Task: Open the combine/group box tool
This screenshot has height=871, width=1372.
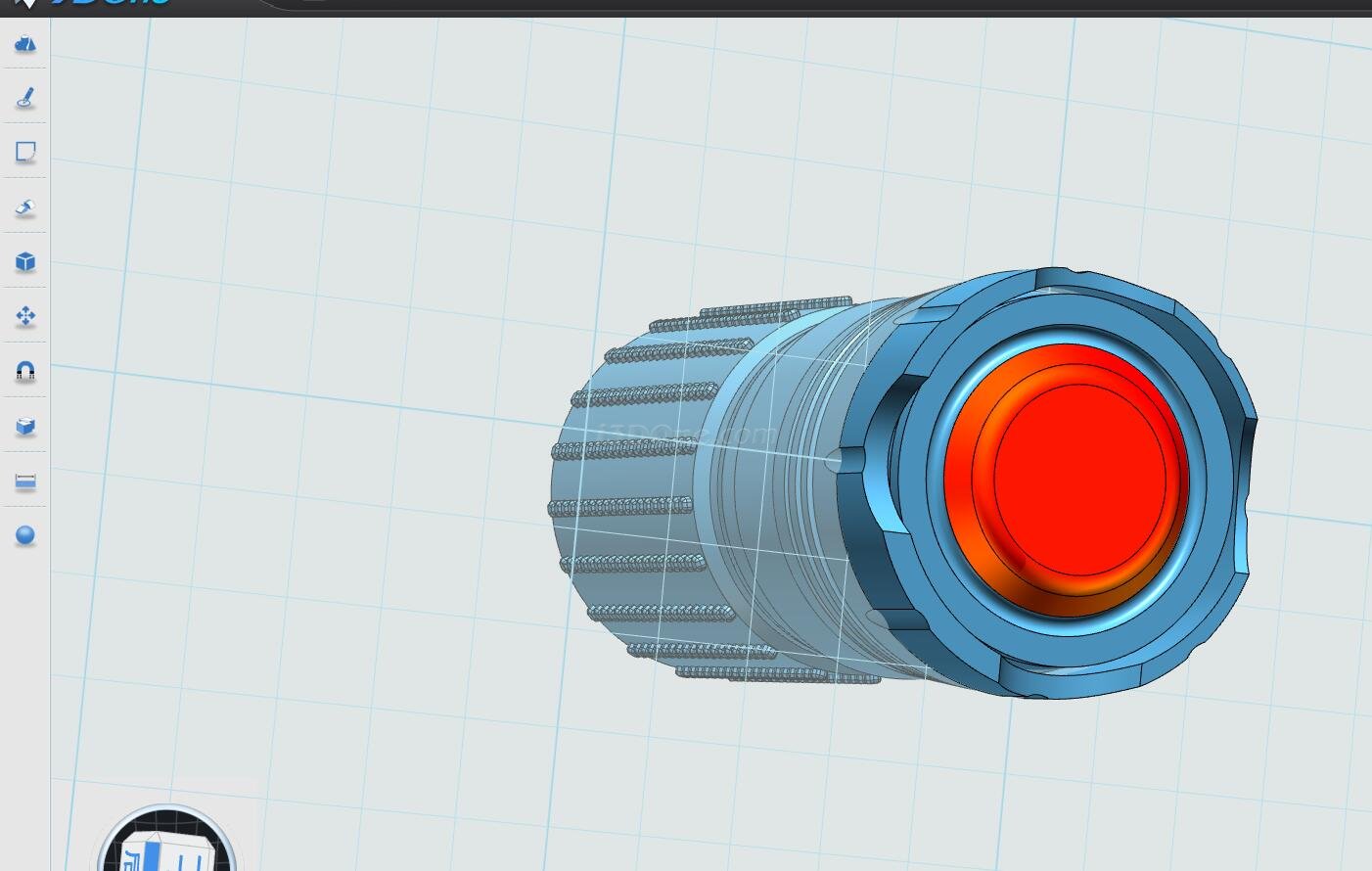Action: tap(25, 426)
